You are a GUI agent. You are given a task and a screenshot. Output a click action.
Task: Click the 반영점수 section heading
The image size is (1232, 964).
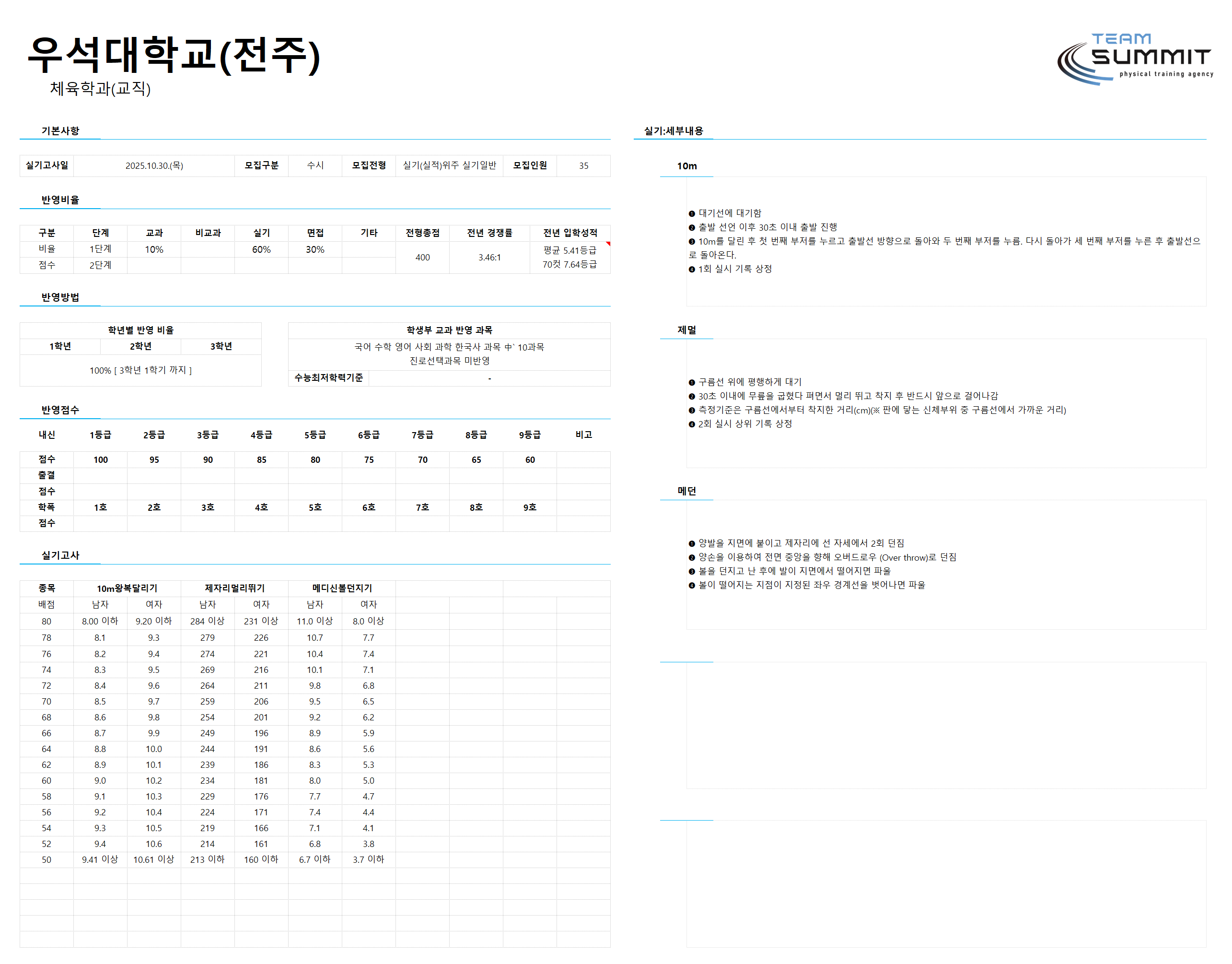(60, 410)
